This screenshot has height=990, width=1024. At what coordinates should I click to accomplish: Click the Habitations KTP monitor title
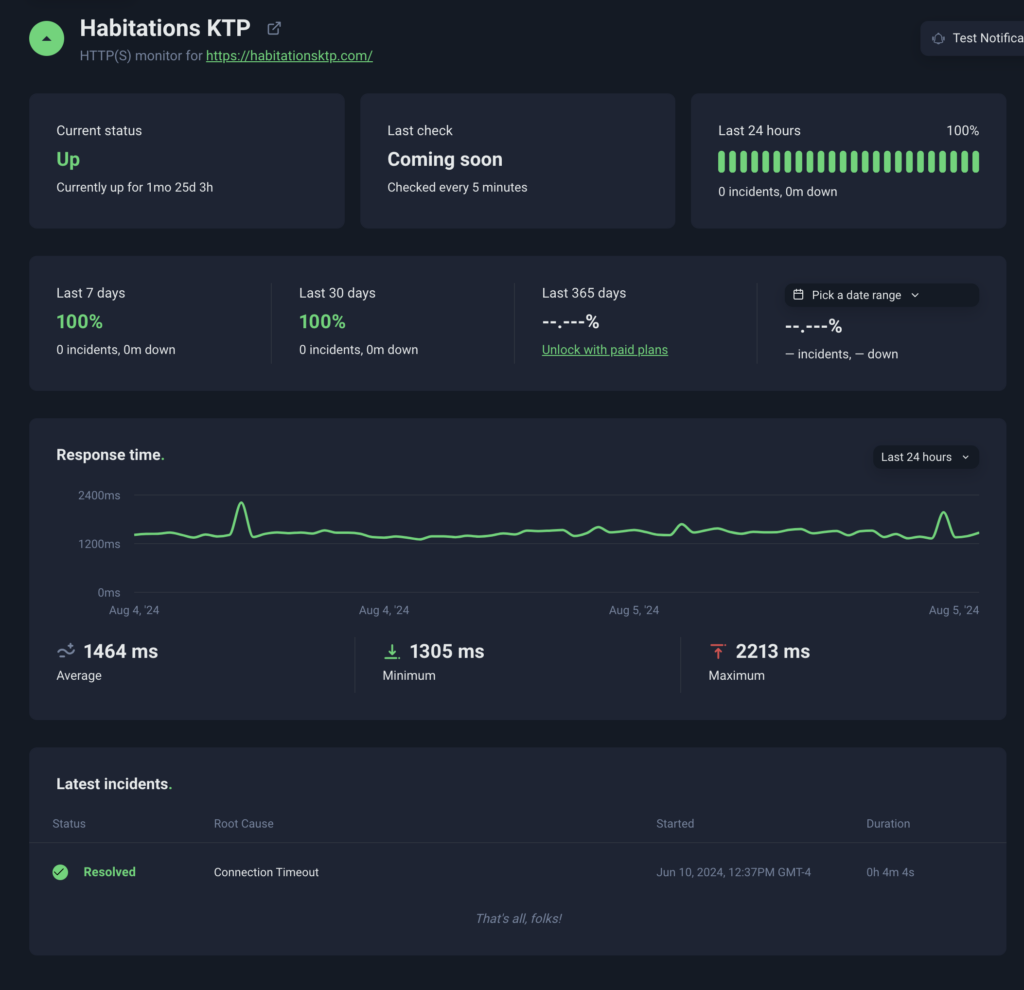[165, 28]
